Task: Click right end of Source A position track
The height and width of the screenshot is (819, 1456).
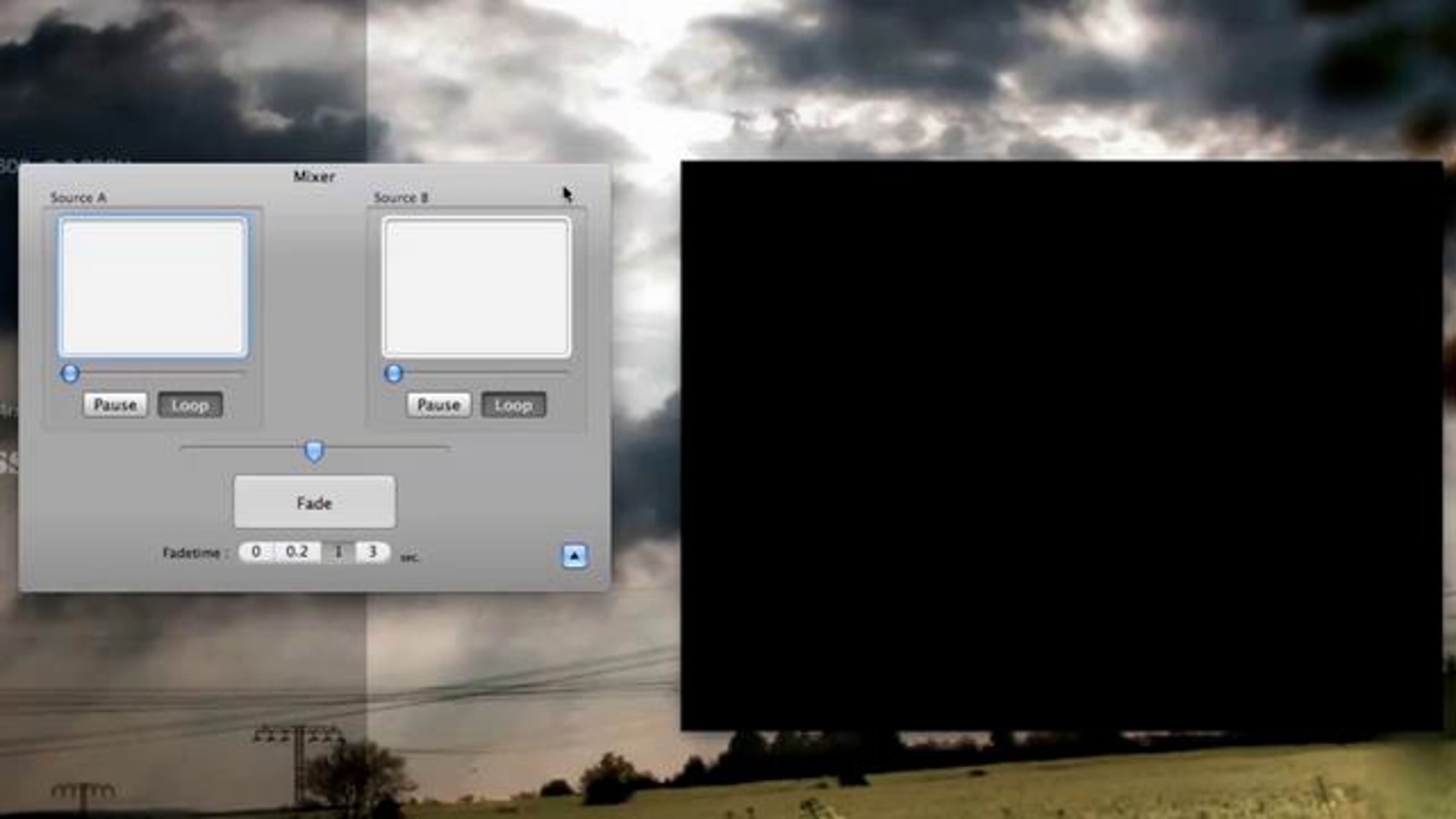Action: [243, 372]
